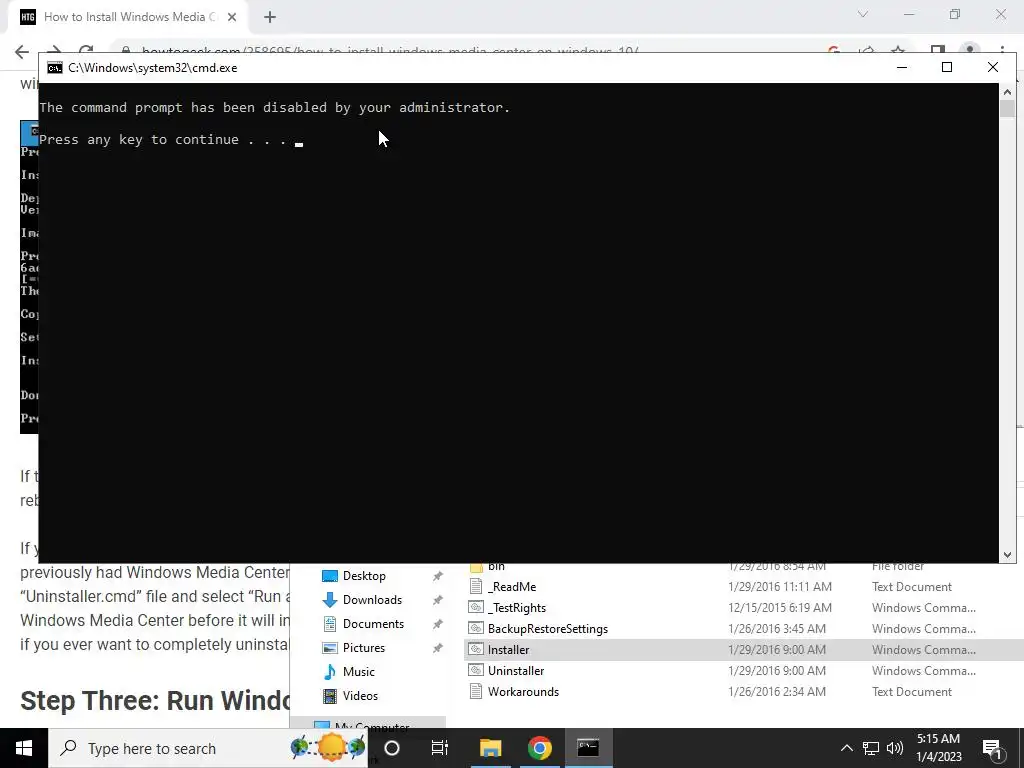Open the notification center icon
The height and width of the screenshot is (768, 1024).
point(992,749)
